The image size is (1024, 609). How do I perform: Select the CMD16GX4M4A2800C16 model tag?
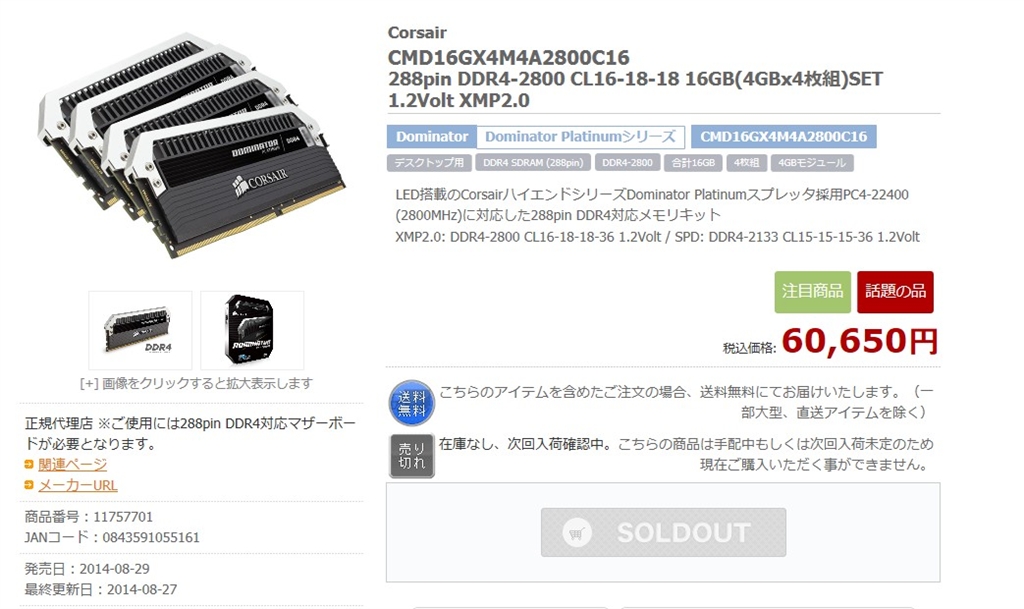point(784,136)
